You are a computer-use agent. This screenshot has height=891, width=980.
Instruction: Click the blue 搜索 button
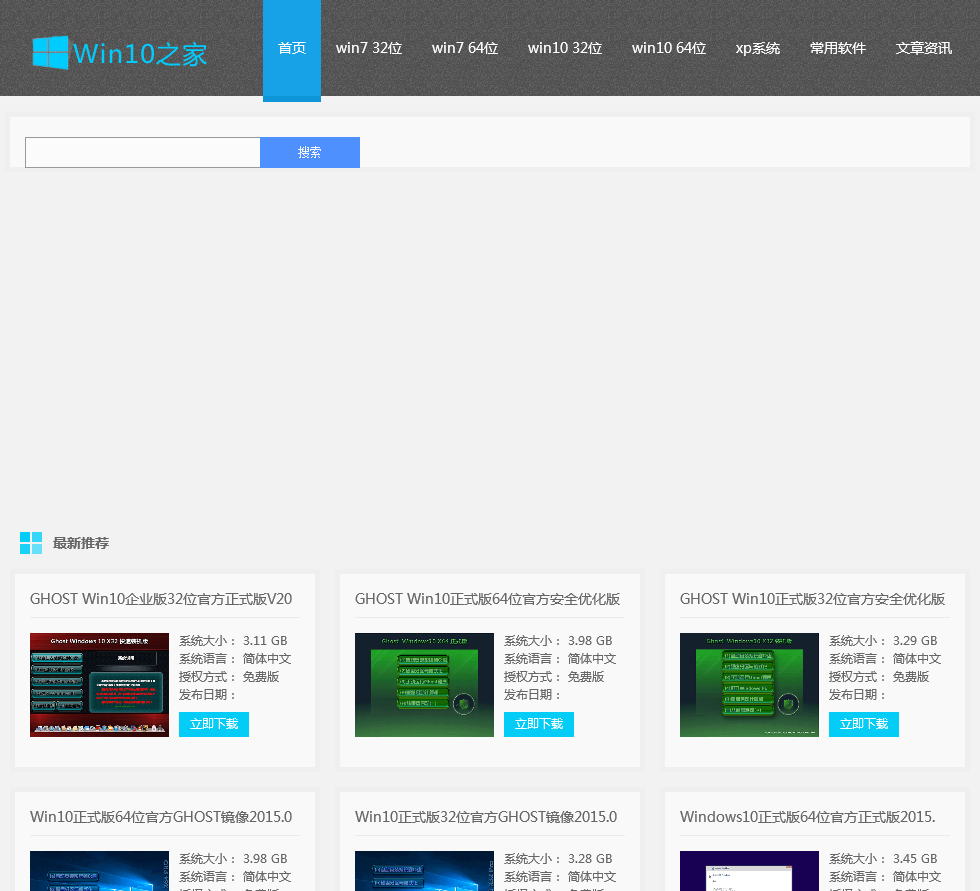310,152
